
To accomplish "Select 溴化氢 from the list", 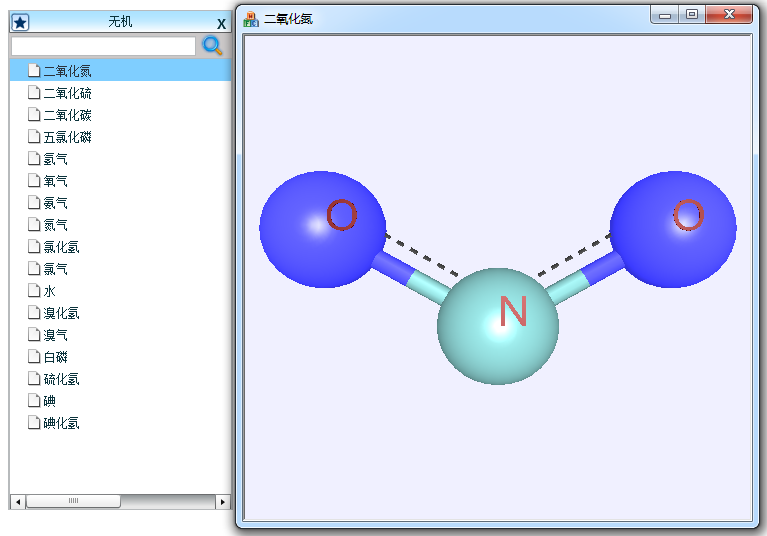I will click(61, 313).
